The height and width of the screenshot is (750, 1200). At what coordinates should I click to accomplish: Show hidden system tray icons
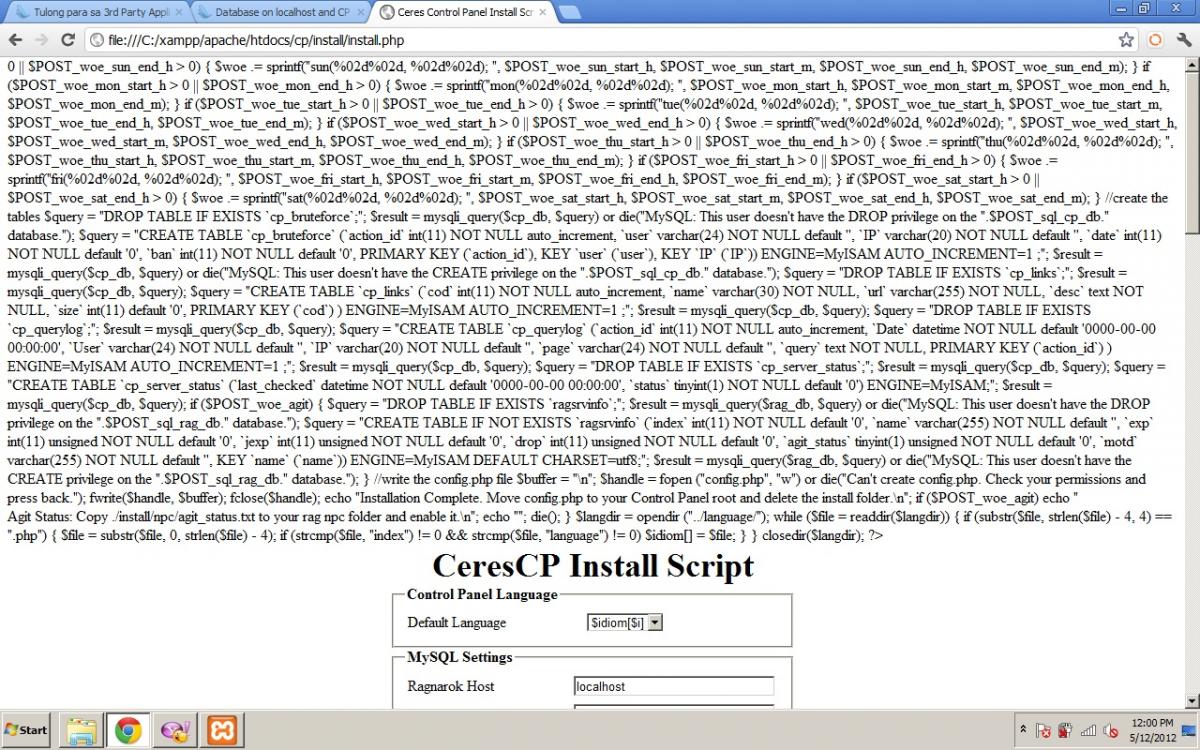(x=1024, y=730)
